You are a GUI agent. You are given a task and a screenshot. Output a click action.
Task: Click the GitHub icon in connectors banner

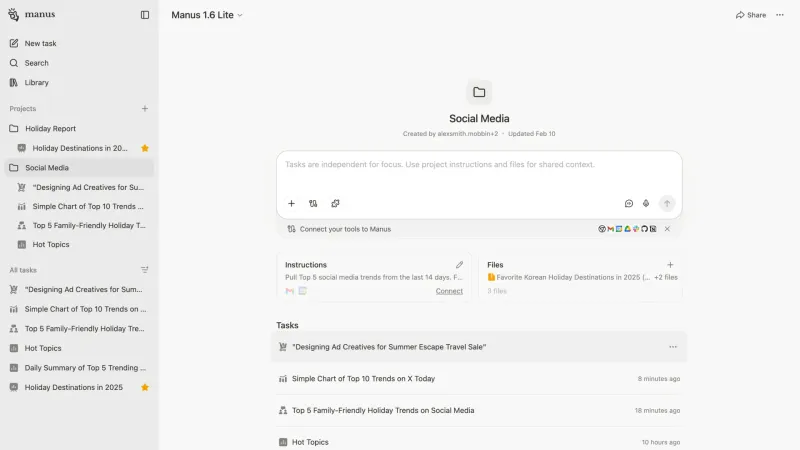(644, 229)
